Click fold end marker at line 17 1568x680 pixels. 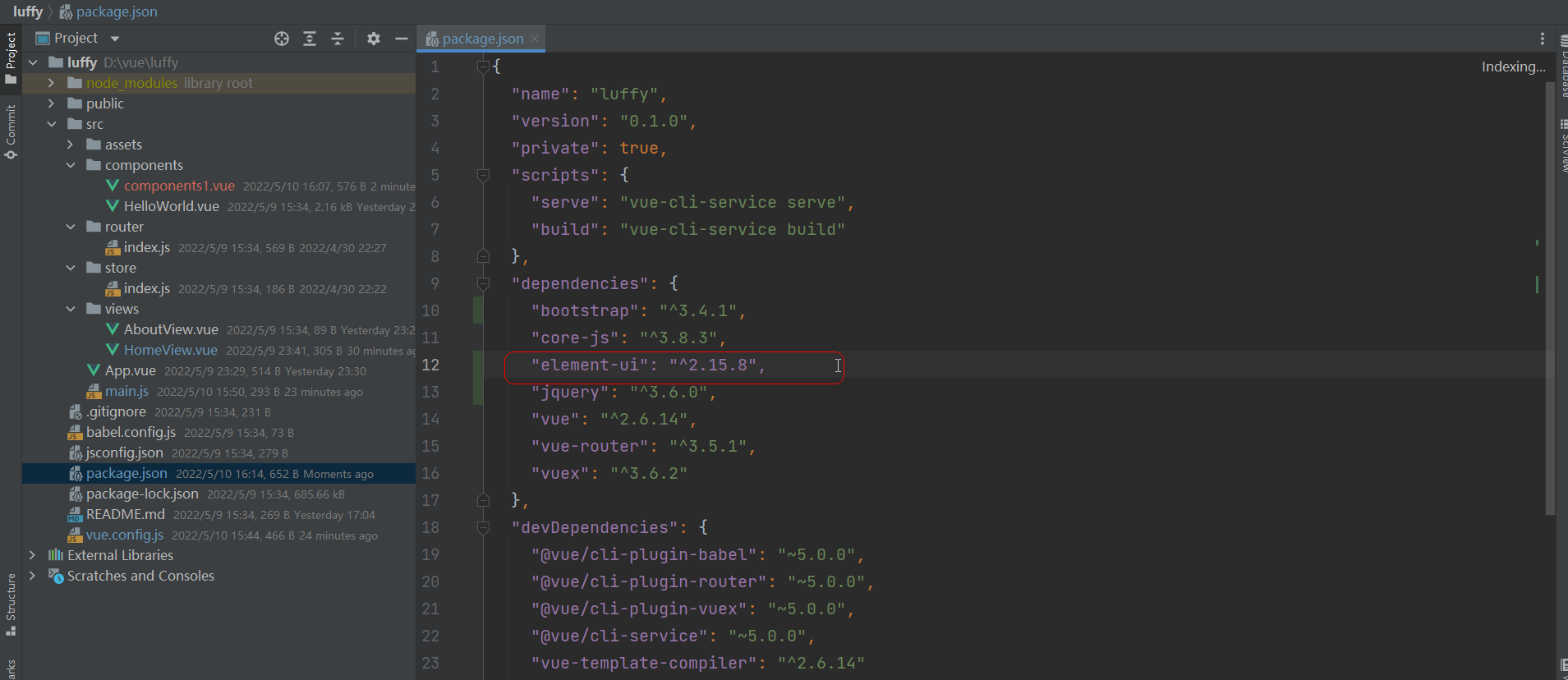483,500
